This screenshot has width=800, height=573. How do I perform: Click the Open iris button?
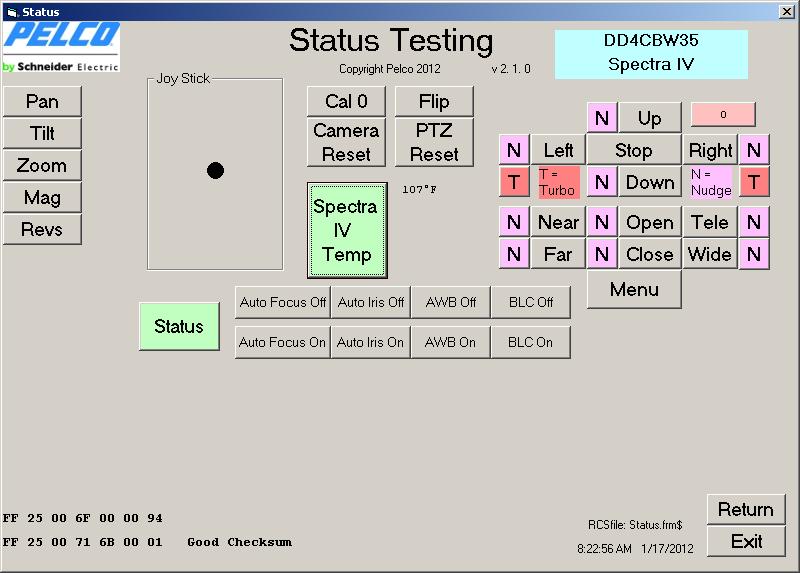coord(650,222)
